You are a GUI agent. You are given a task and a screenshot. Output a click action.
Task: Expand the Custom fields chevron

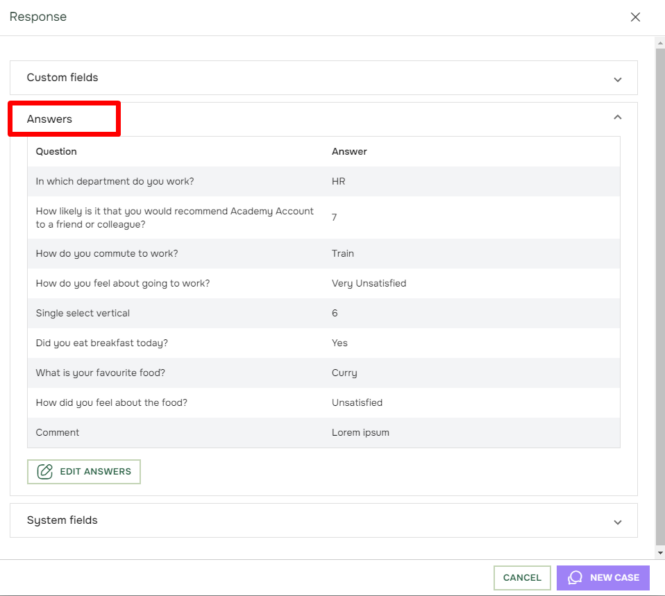tap(618, 80)
